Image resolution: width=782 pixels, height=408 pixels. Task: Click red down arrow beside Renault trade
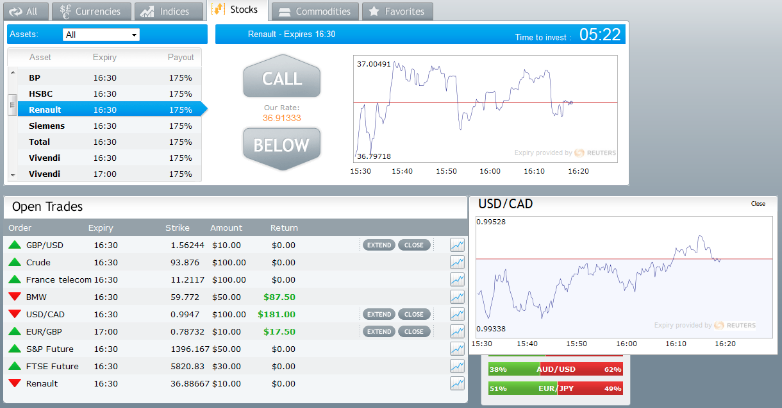click(15, 383)
